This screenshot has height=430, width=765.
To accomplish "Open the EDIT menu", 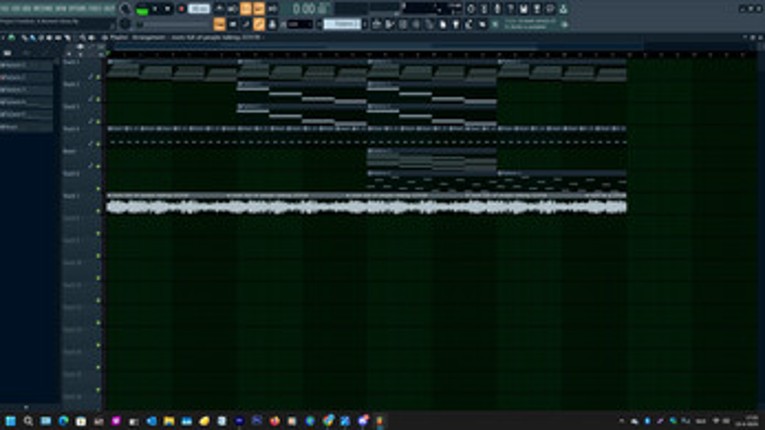I will [15, 8].
